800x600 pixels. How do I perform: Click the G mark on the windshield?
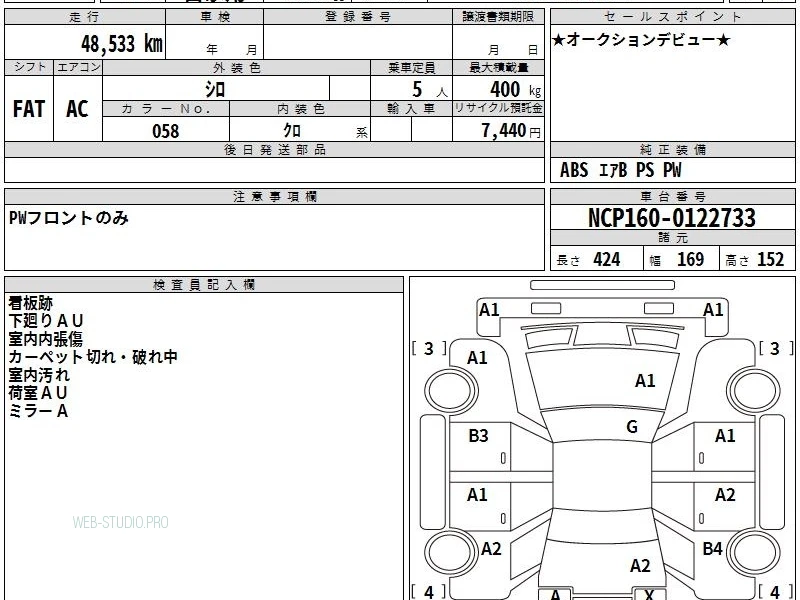[x=632, y=427]
